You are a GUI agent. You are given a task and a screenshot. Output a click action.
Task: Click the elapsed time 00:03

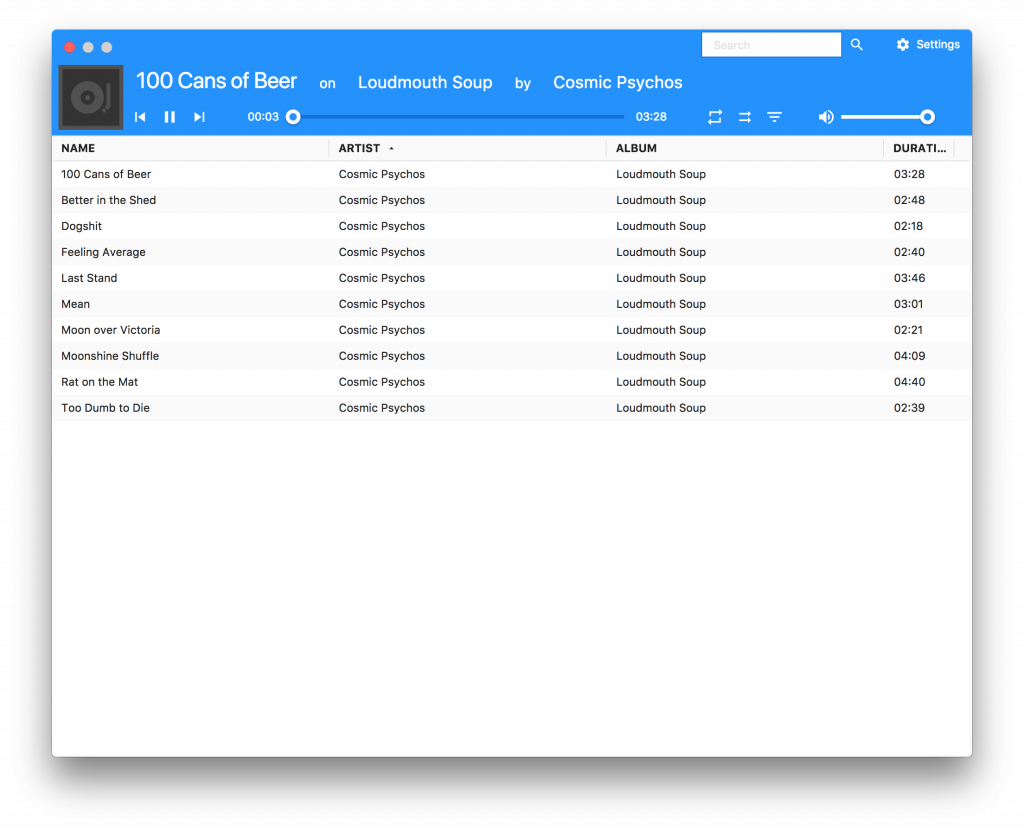click(263, 117)
